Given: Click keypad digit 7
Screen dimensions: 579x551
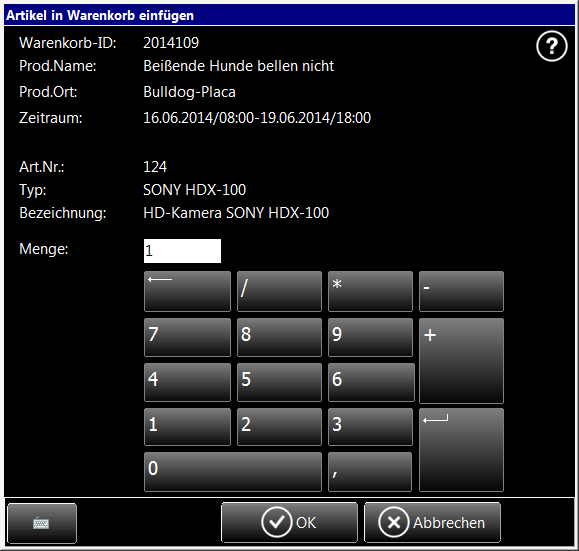Looking at the screenshot, I should (x=187, y=337).
